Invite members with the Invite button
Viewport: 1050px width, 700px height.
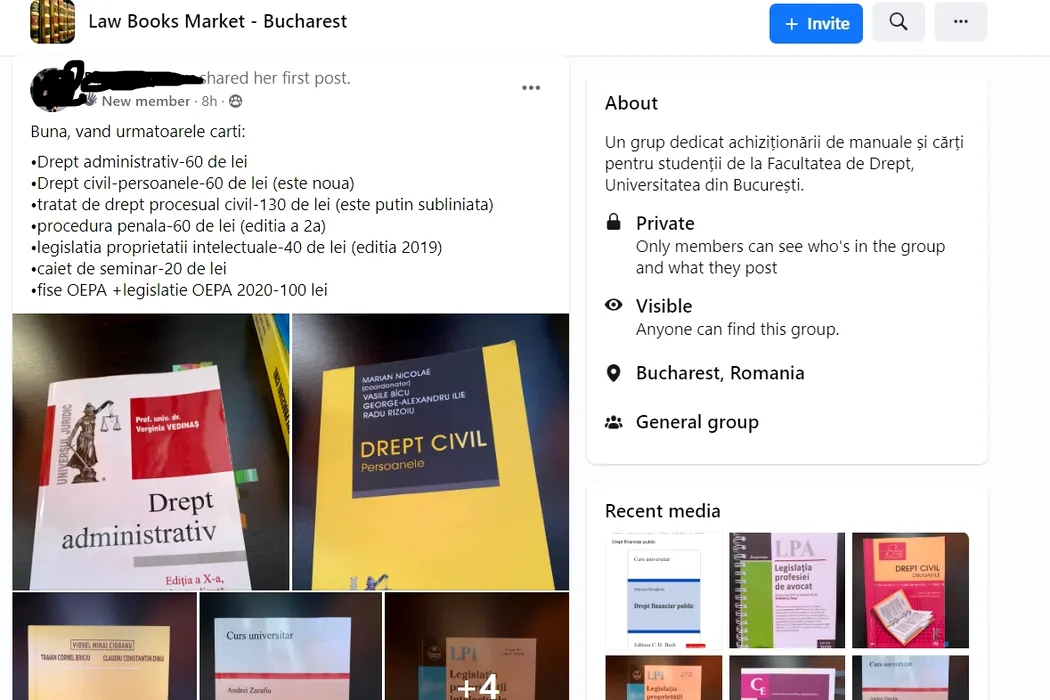[x=816, y=23]
